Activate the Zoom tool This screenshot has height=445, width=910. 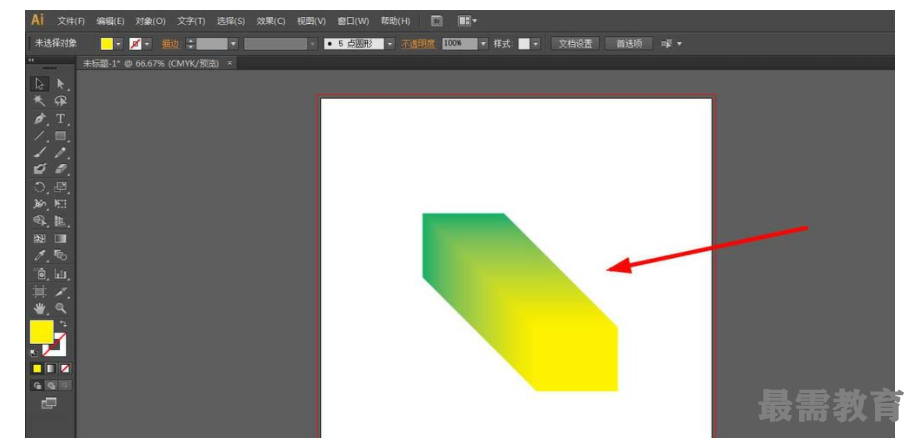click(x=61, y=308)
